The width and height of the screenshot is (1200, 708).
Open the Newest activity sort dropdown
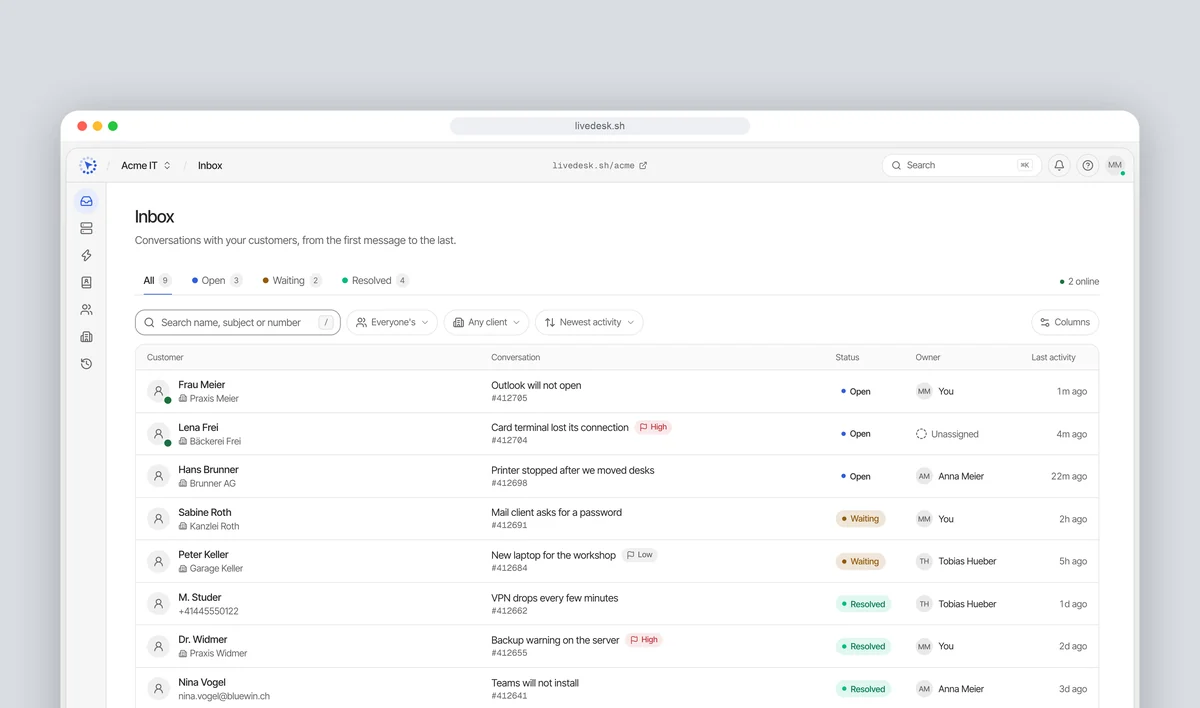tap(589, 322)
